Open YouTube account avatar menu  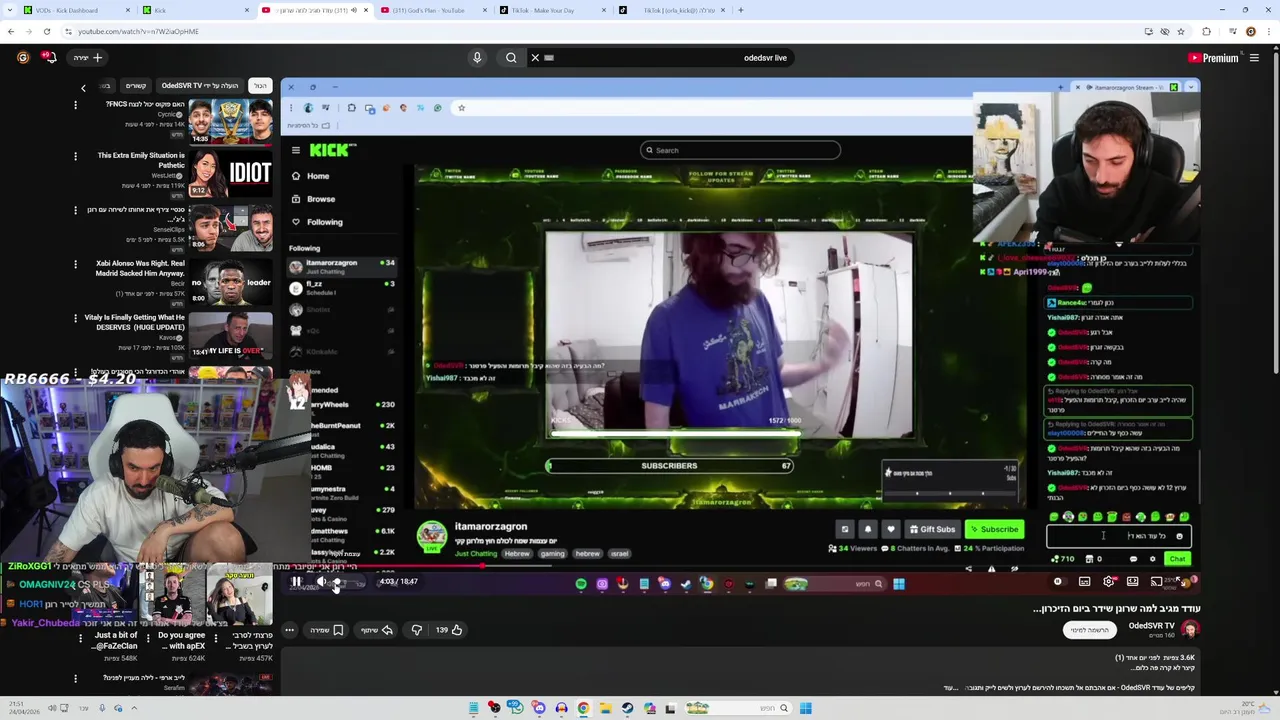[x=23, y=58]
